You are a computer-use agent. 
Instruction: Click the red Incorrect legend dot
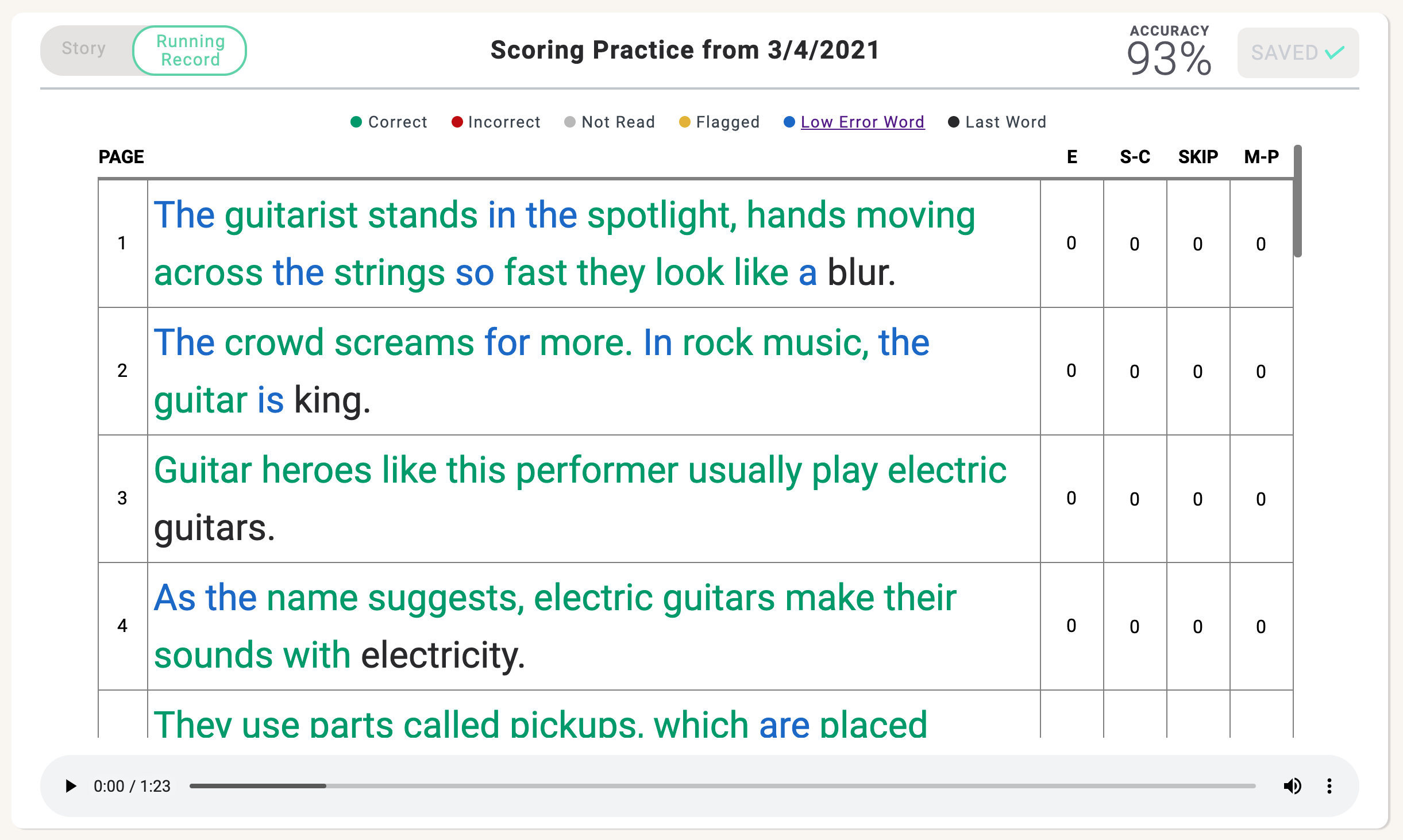(457, 122)
